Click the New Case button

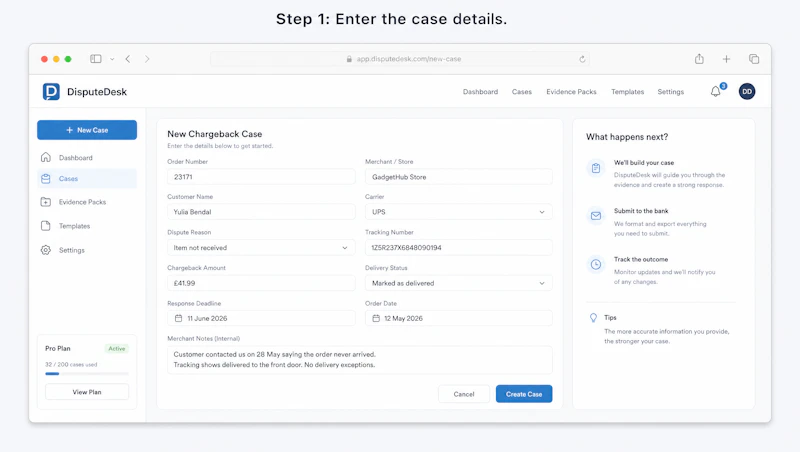click(87, 130)
